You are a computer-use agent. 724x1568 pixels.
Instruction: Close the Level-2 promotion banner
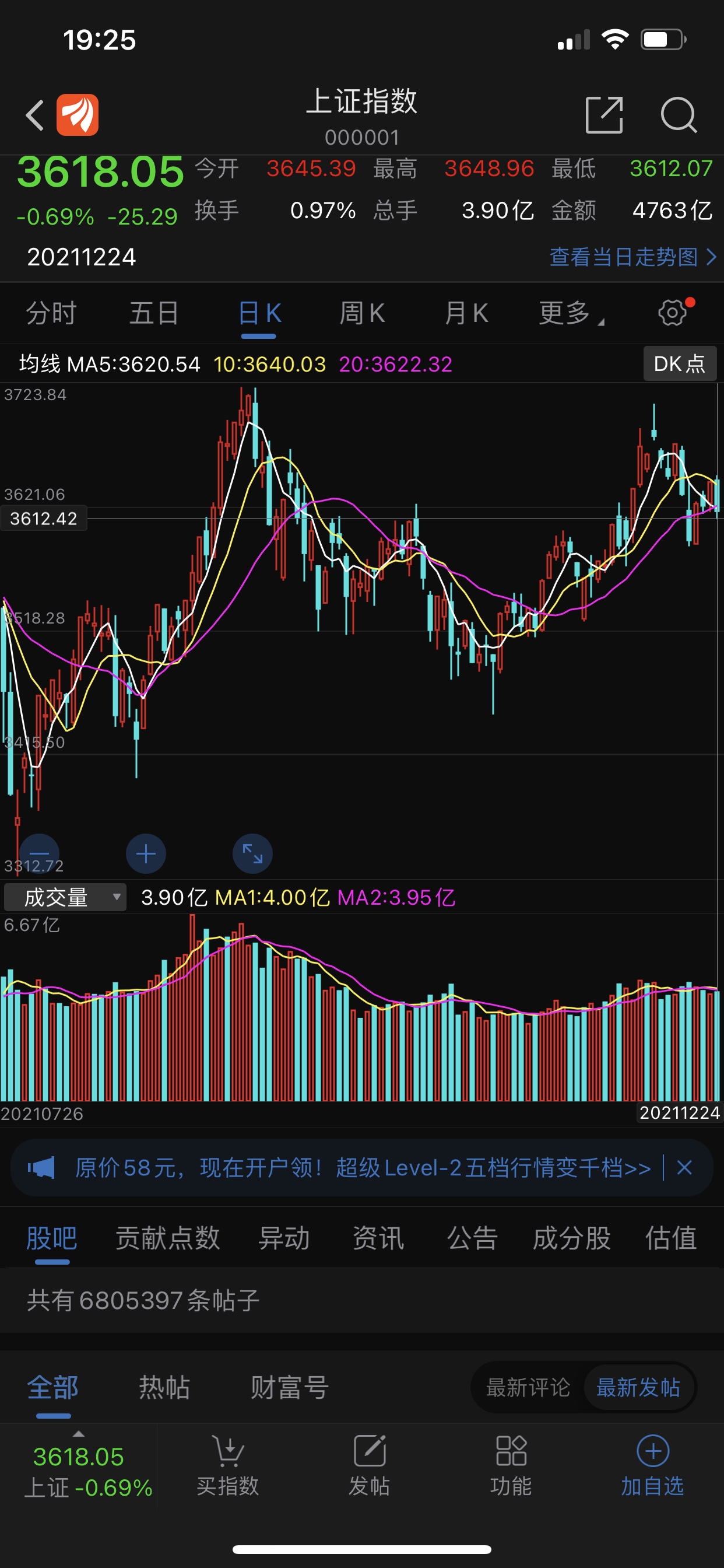coord(684,1167)
